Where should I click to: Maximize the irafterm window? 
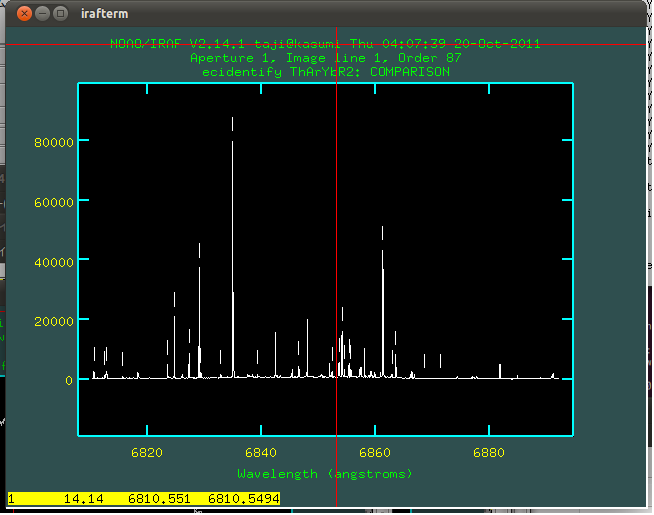[60, 14]
